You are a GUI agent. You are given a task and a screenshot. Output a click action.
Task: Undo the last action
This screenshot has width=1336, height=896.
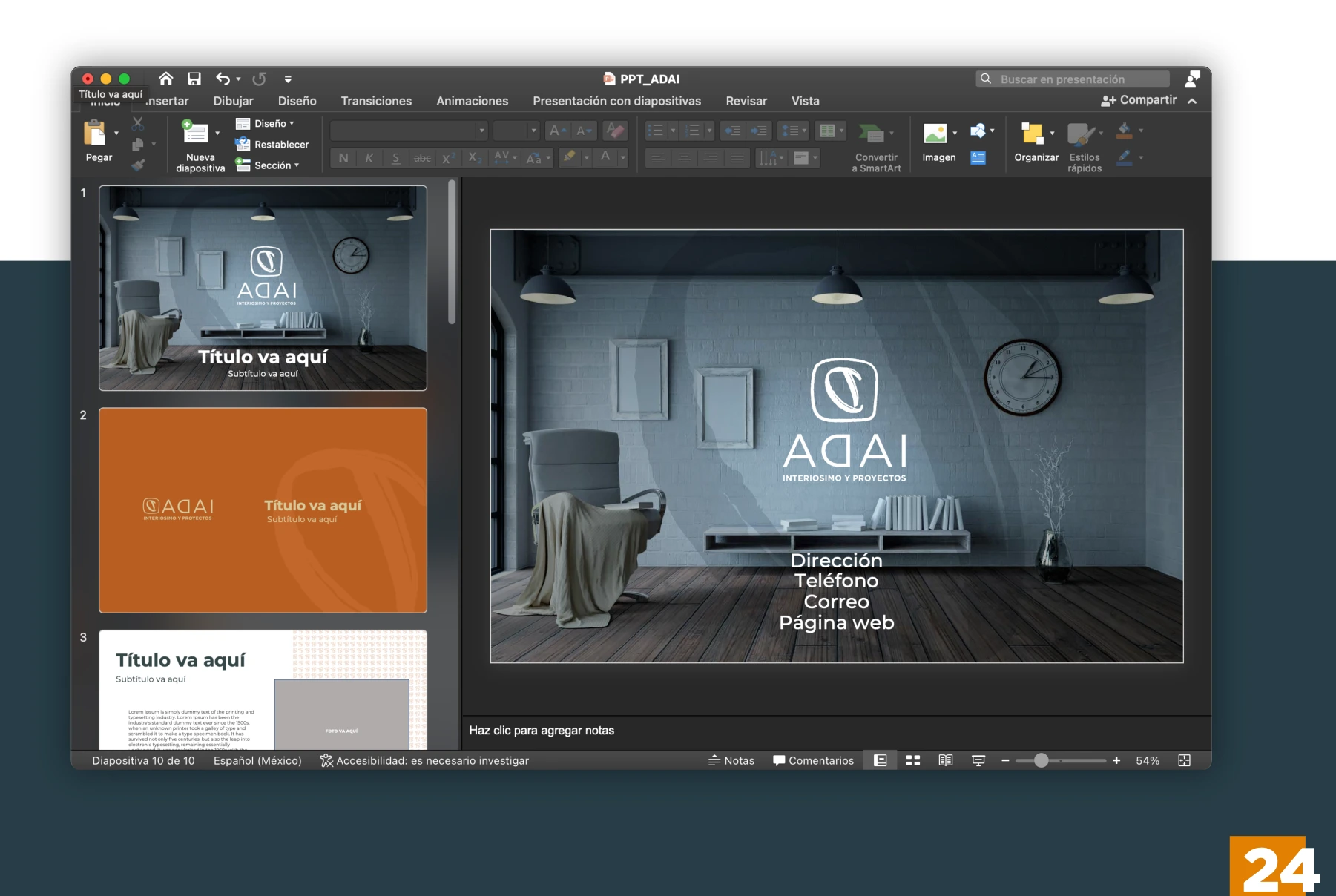pyautogui.click(x=223, y=79)
